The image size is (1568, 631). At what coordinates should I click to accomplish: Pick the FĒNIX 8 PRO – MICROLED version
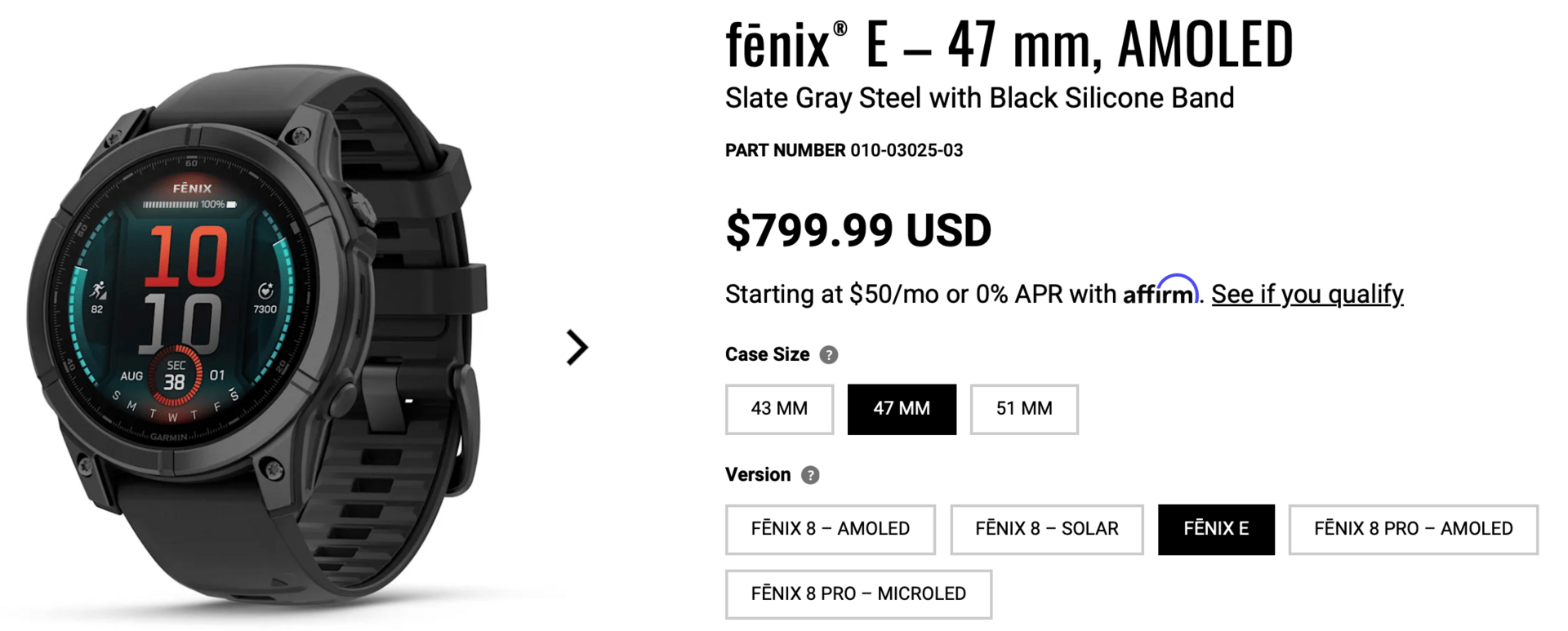[858, 594]
